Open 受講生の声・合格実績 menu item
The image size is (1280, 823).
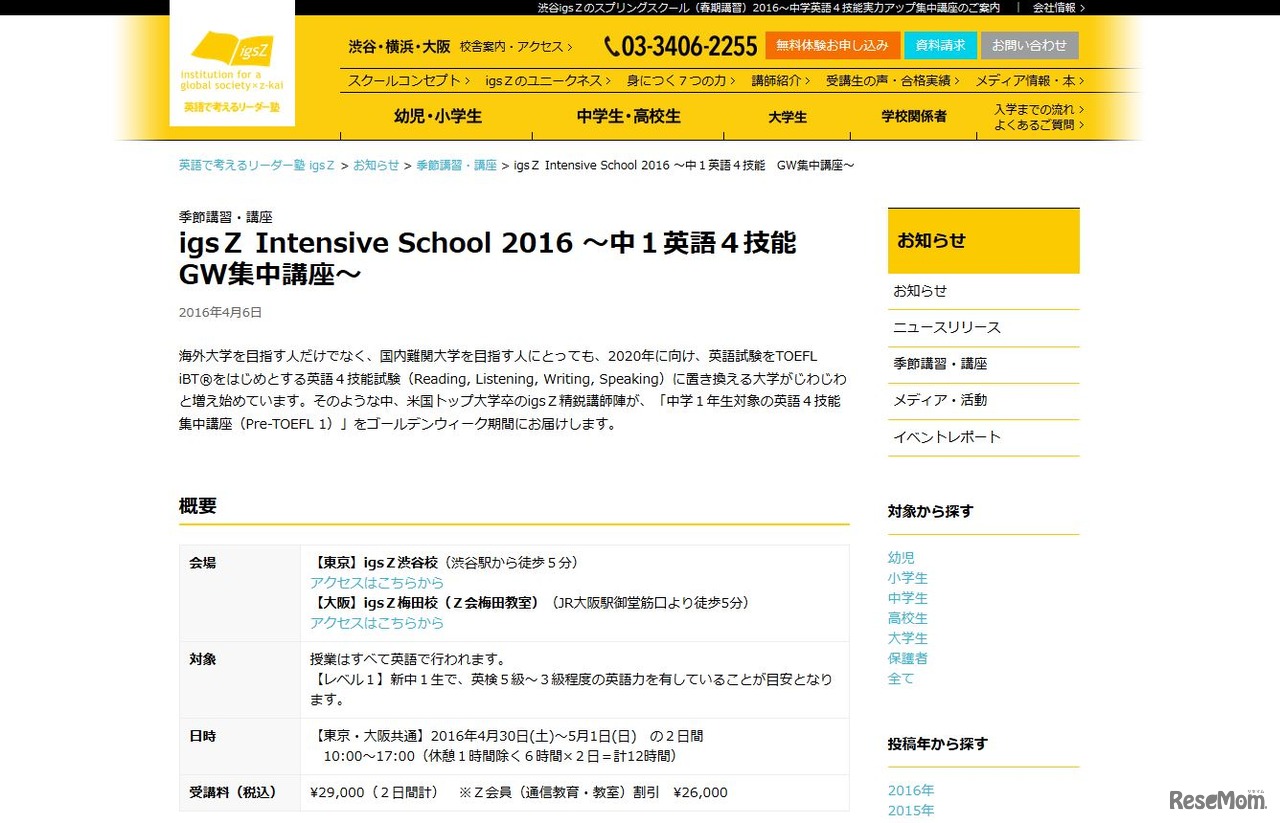tap(893, 81)
